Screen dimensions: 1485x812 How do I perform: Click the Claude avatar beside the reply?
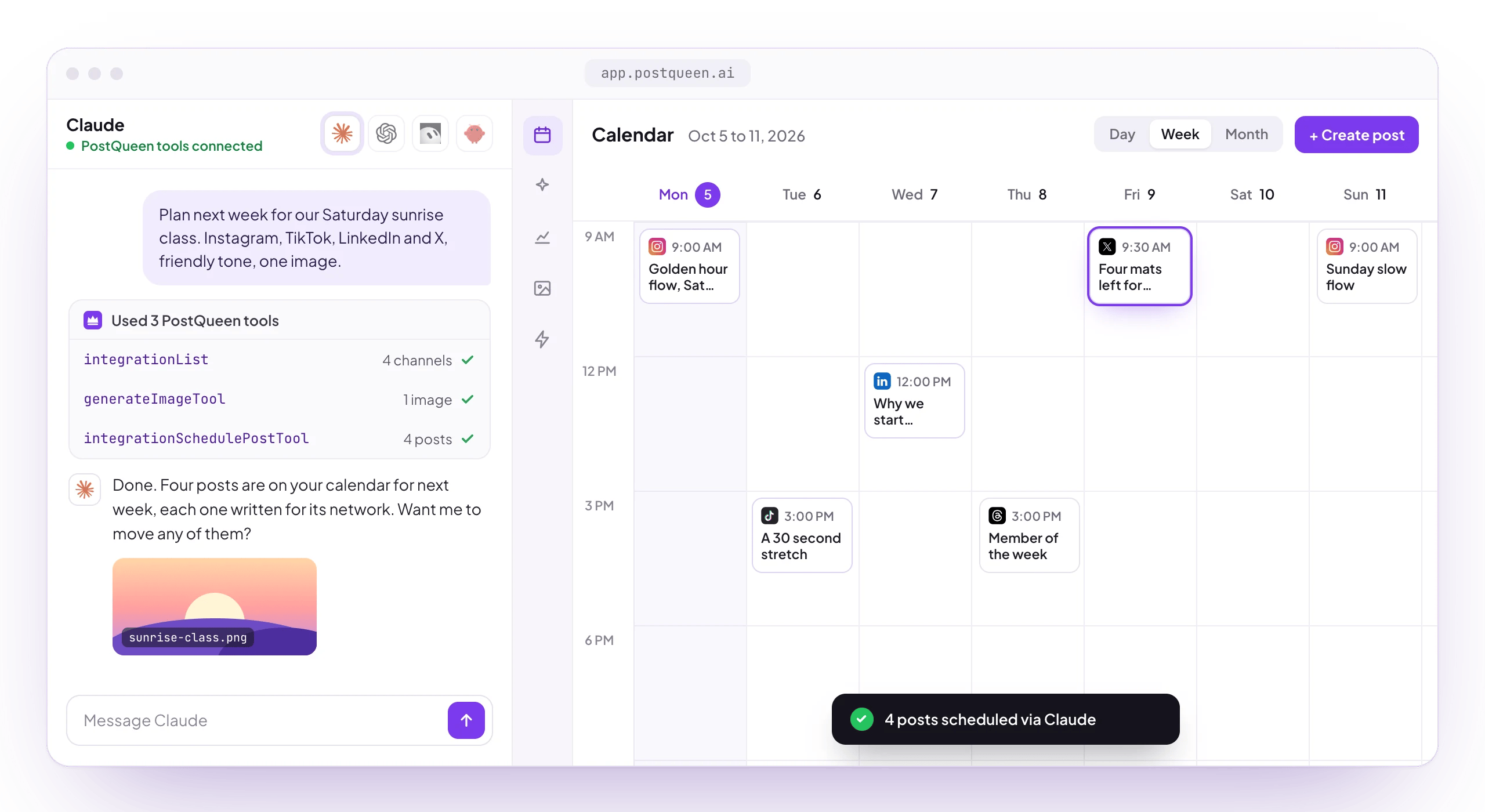(85, 490)
